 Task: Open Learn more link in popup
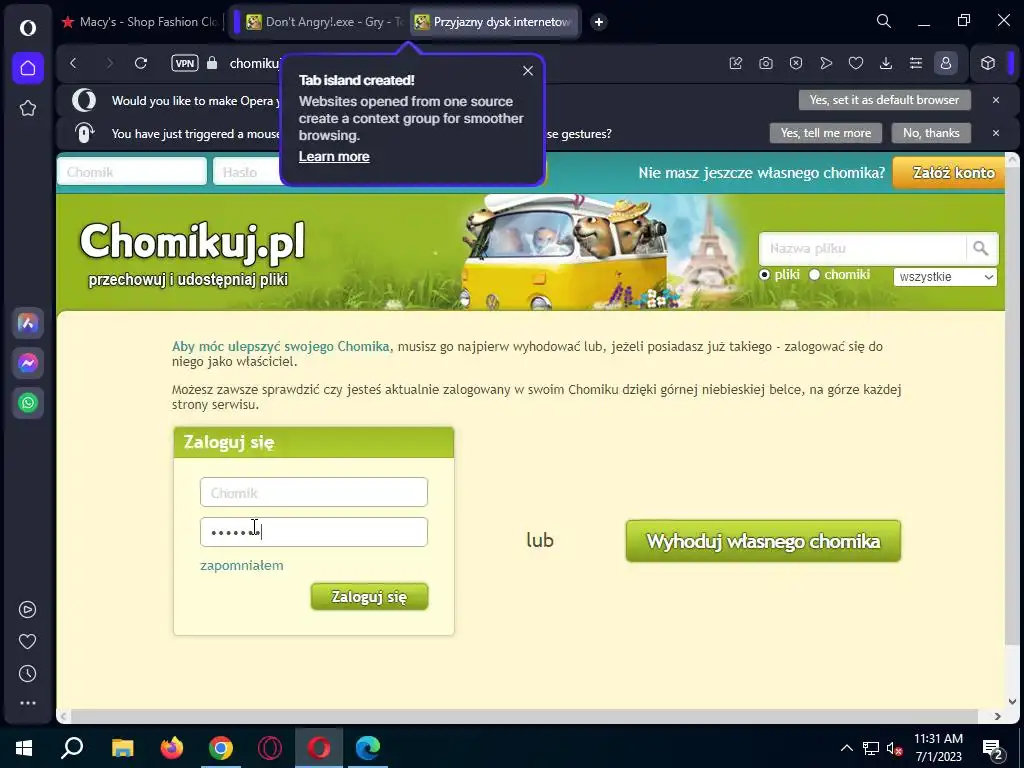[x=334, y=157]
